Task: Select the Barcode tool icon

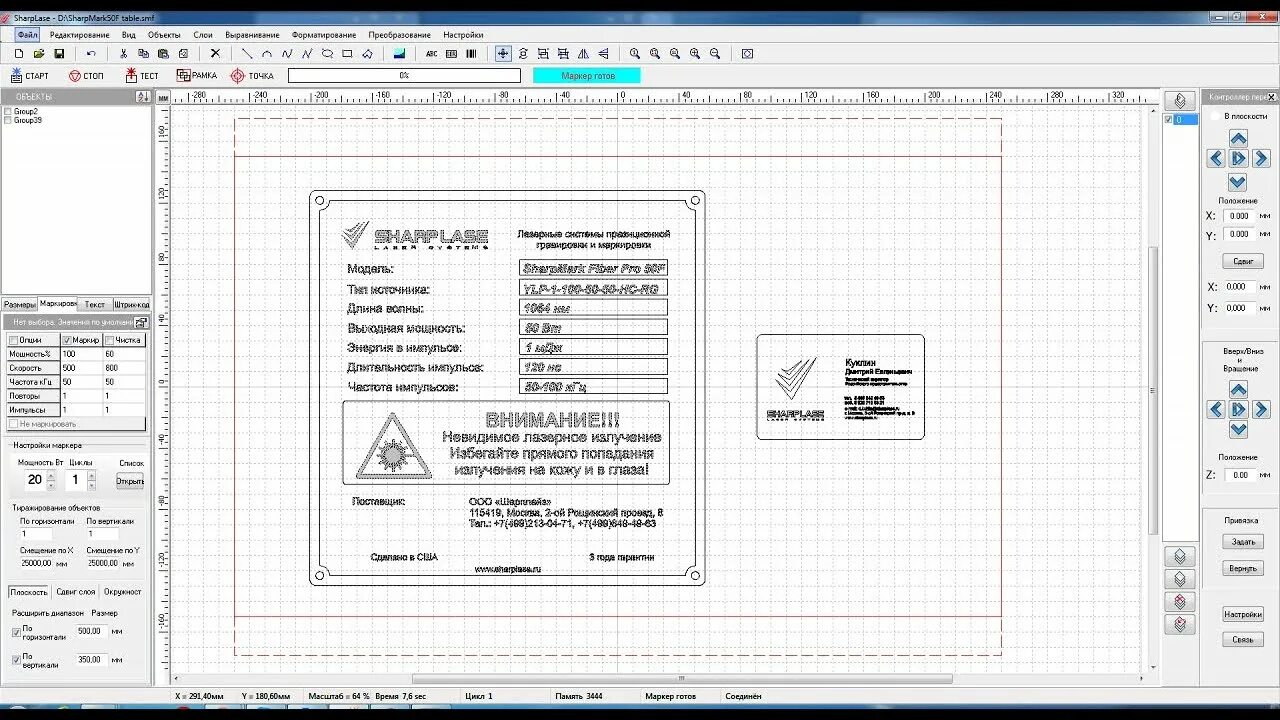Action: 471,53
